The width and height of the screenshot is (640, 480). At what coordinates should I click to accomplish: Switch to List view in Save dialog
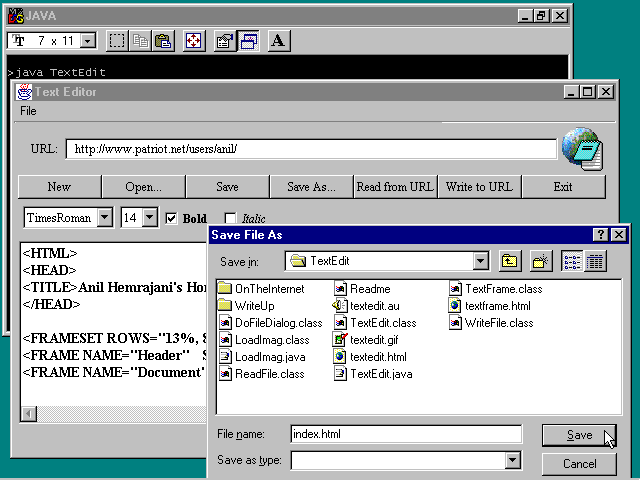pos(572,262)
